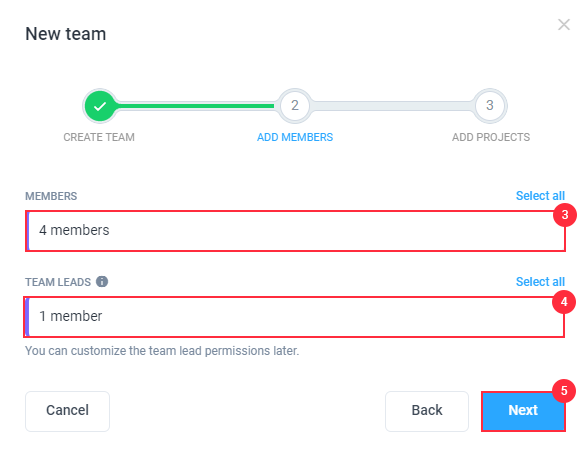This screenshot has width=588, height=456.
Task: Click the Team Leads info icon
Action: tap(102, 281)
